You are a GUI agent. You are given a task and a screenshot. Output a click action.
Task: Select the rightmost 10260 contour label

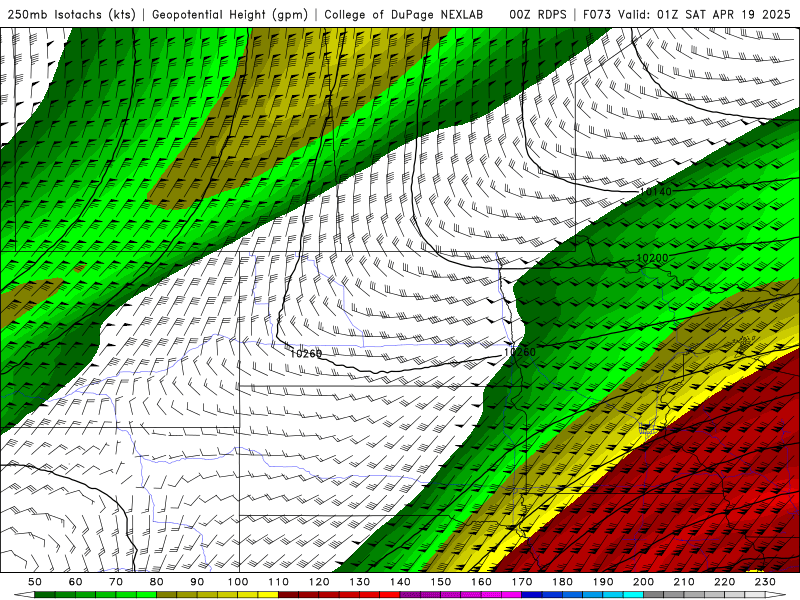point(520,352)
